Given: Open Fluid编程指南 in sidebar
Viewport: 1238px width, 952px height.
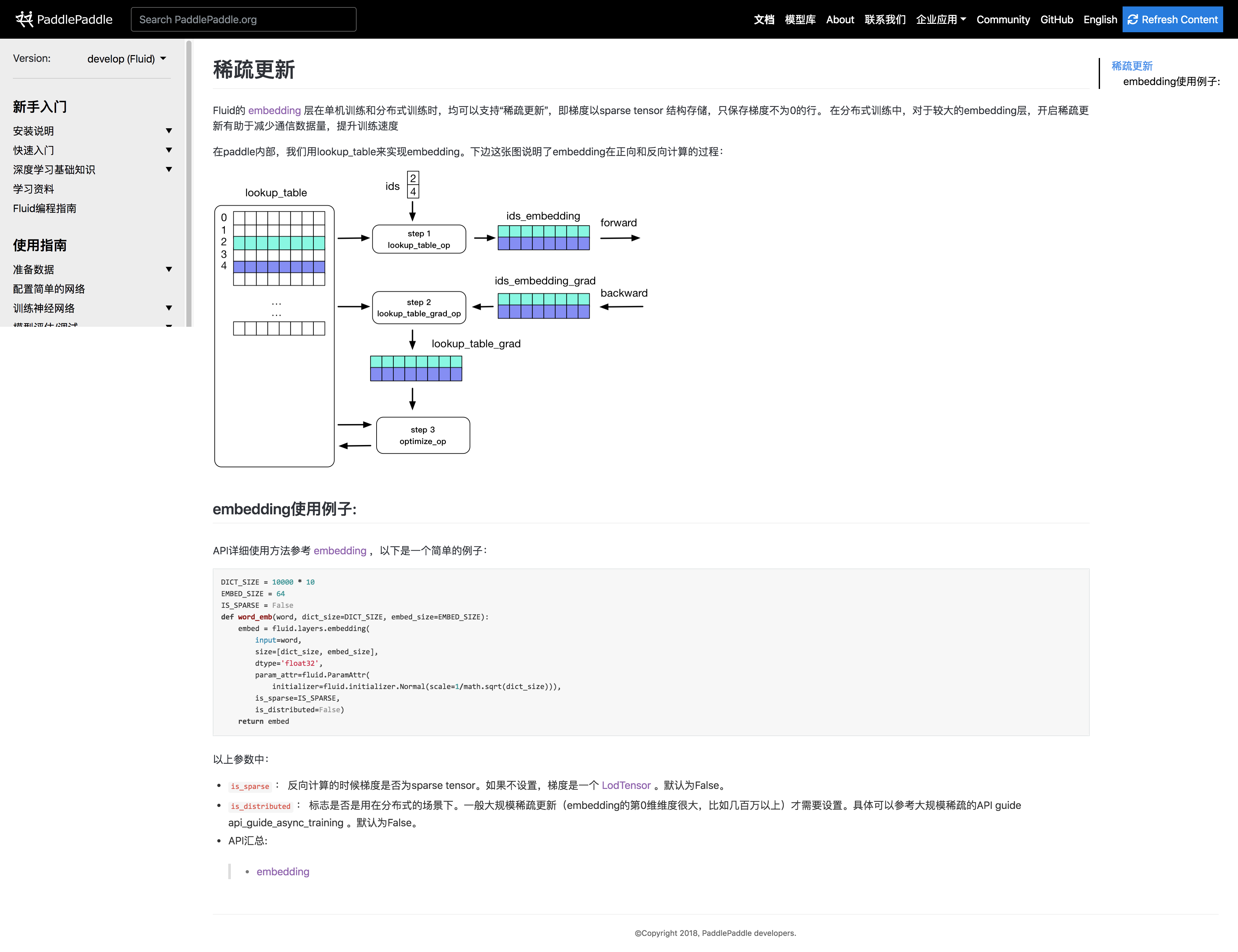Looking at the screenshot, I should [45, 209].
